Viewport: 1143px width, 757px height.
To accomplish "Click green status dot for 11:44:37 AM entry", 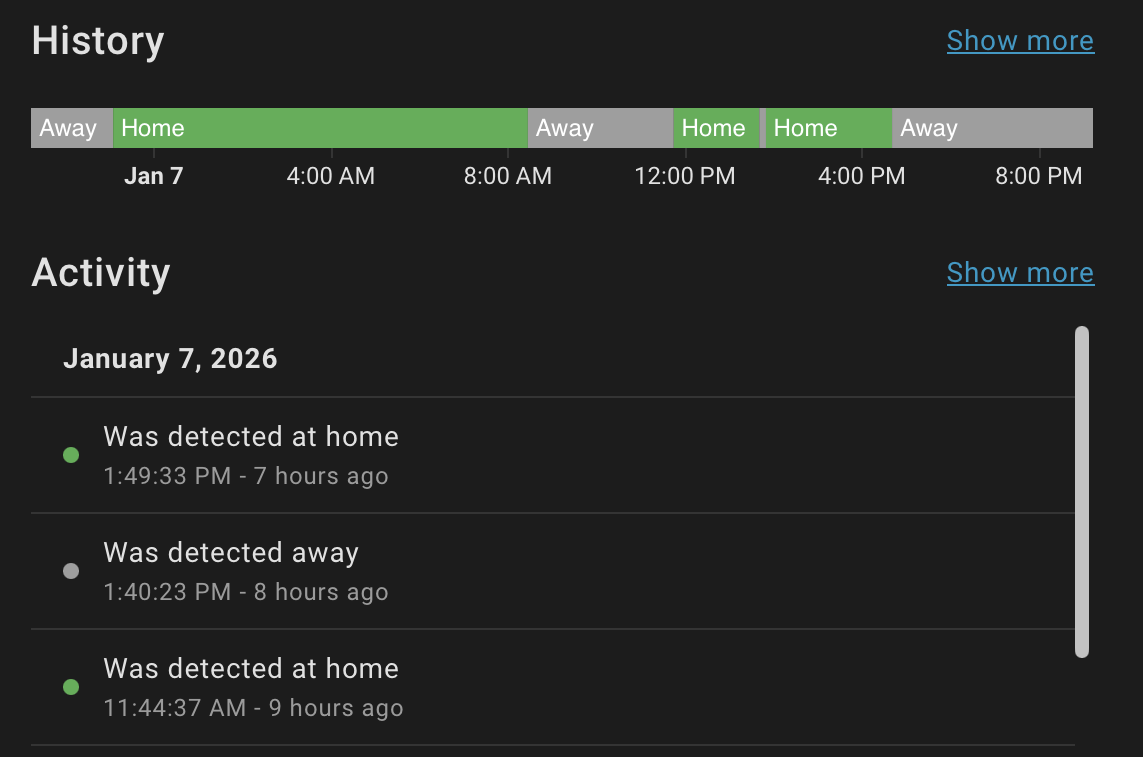I will [x=71, y=687].
